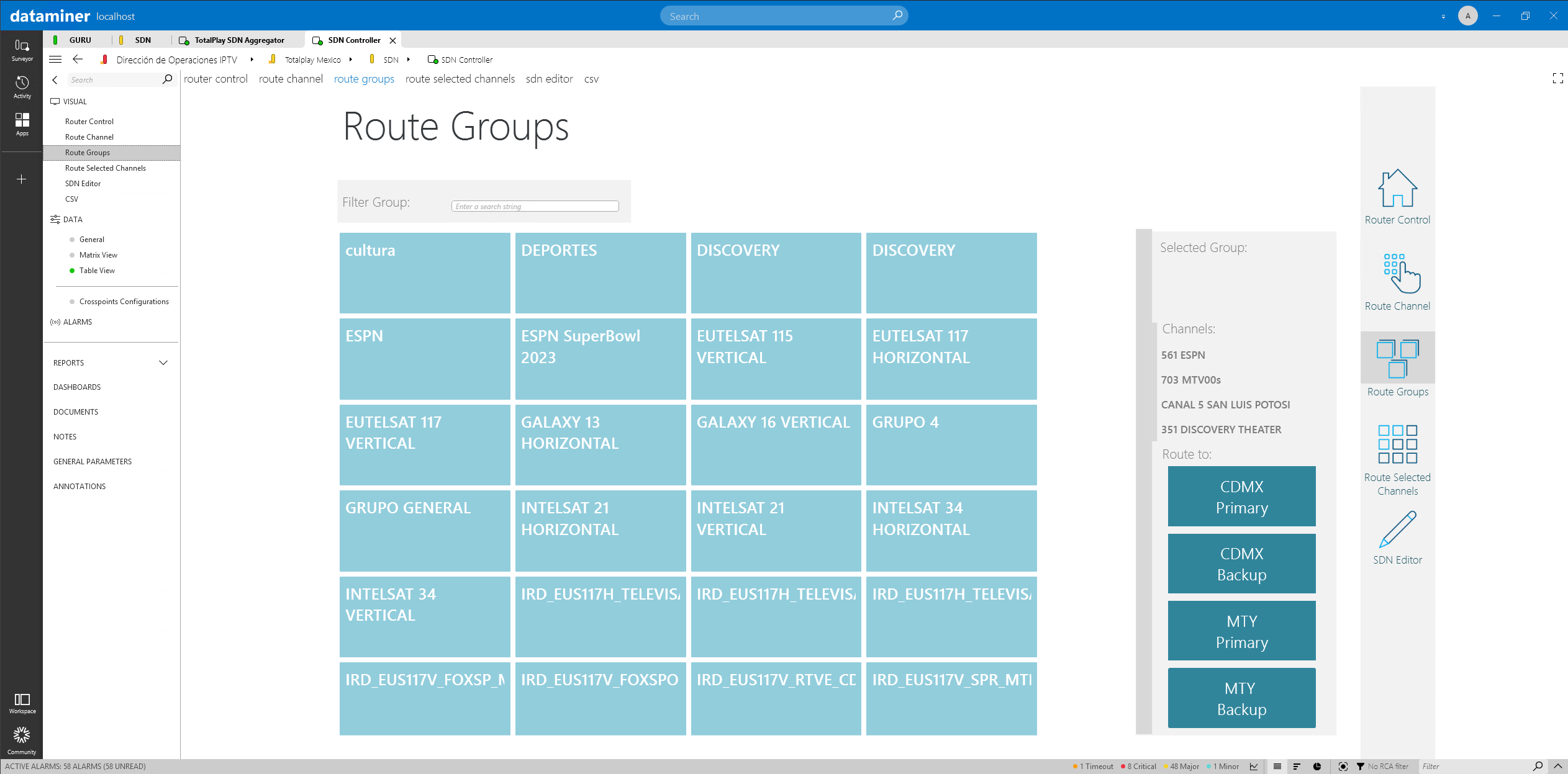
Task: Click the Filter Group search input
Action: click(x=535, y=206)
